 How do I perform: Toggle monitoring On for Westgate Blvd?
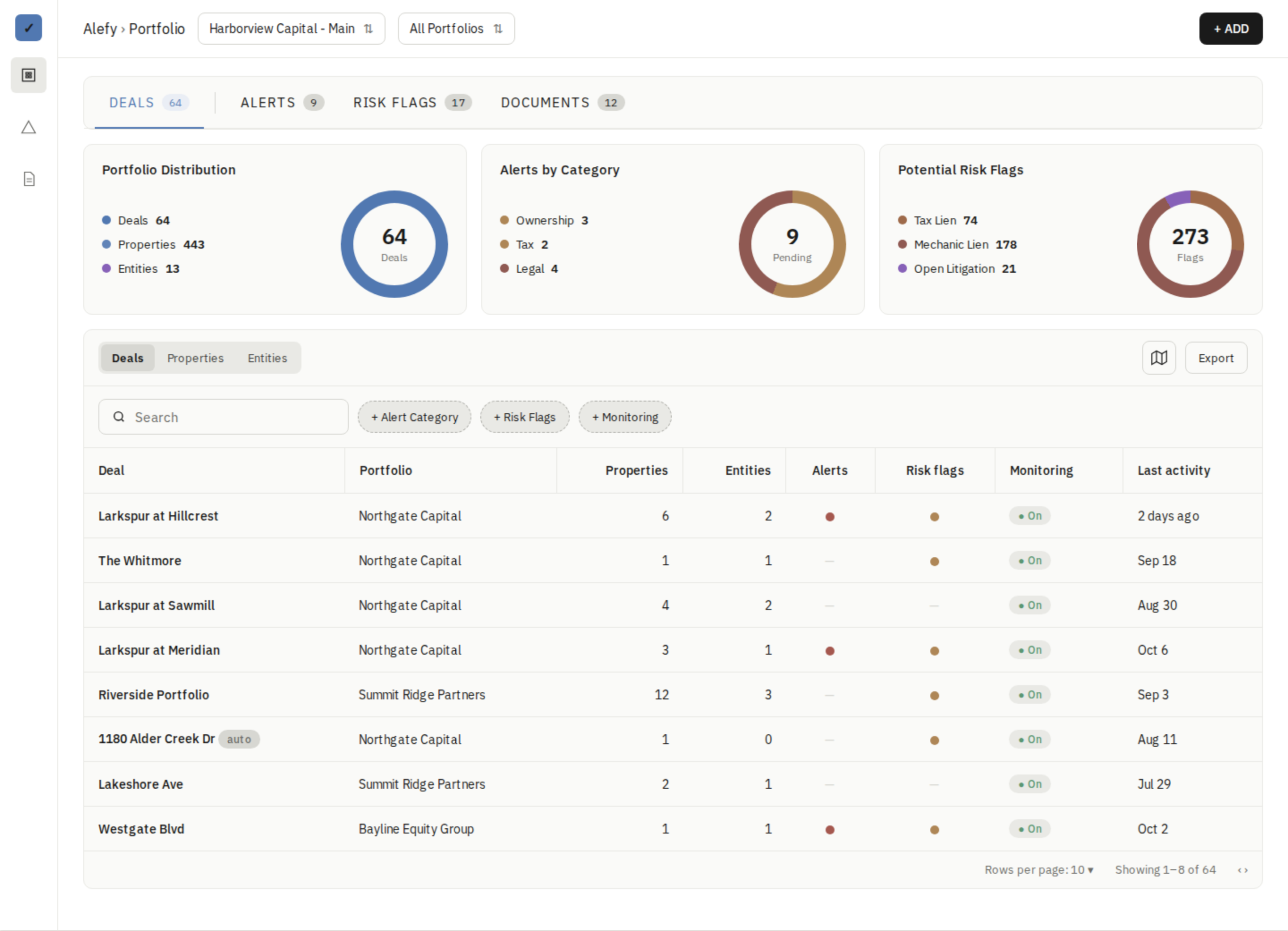tap(1030, 829)
